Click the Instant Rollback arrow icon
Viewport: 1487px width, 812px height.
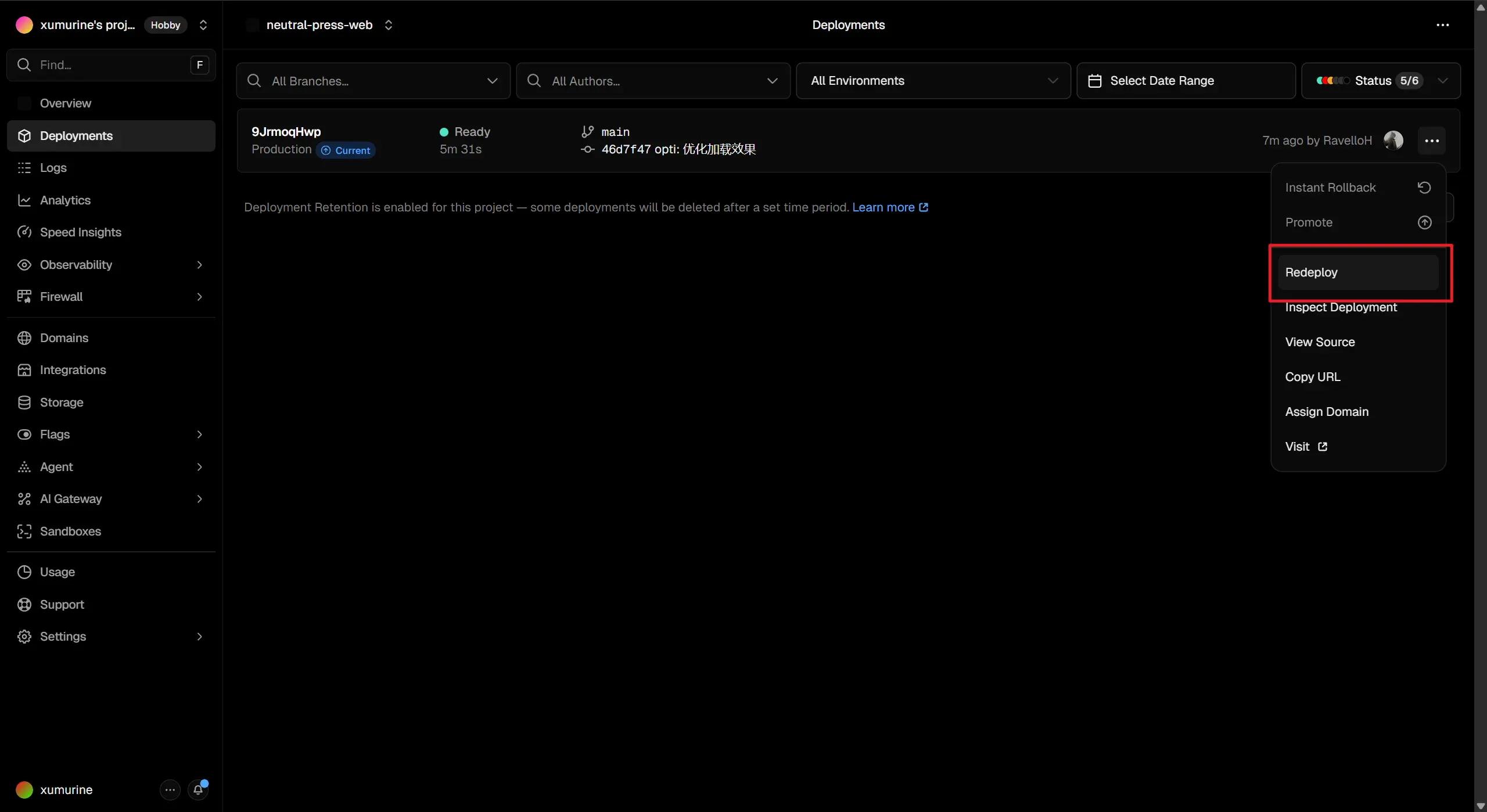click(1424, 188)
